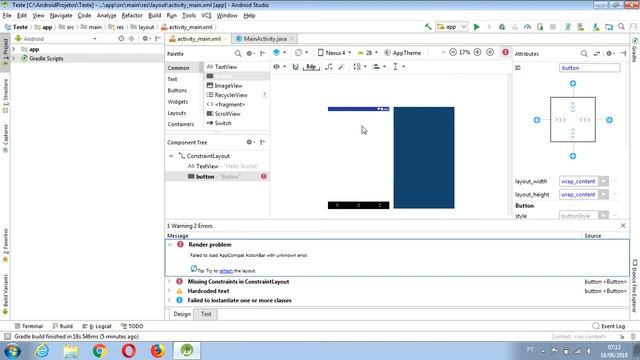Screen dimensions: 640x360
Task: Open Terminal tool window
Action: pos(29,326)
